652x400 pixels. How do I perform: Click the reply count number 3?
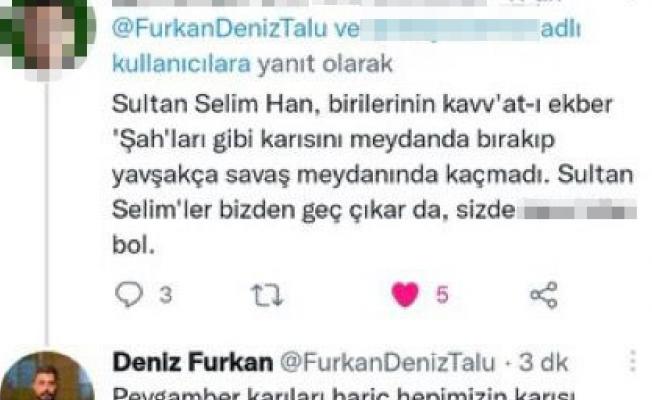[165, 295]
